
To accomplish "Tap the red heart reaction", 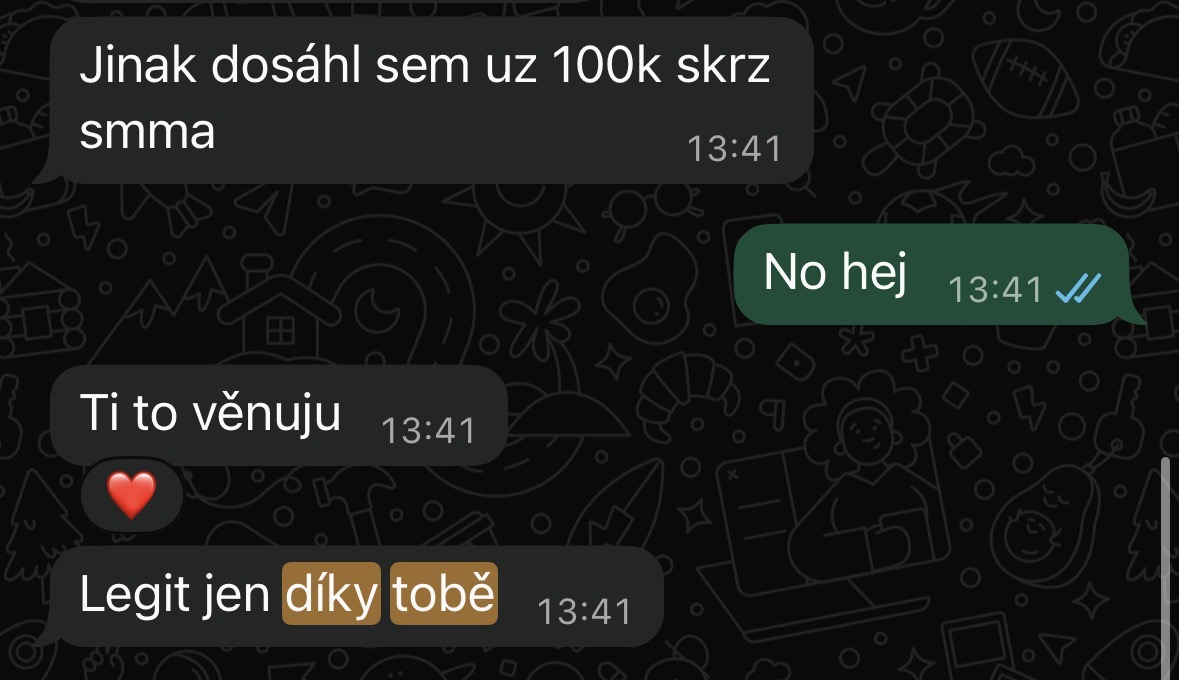I will point(132,496).
